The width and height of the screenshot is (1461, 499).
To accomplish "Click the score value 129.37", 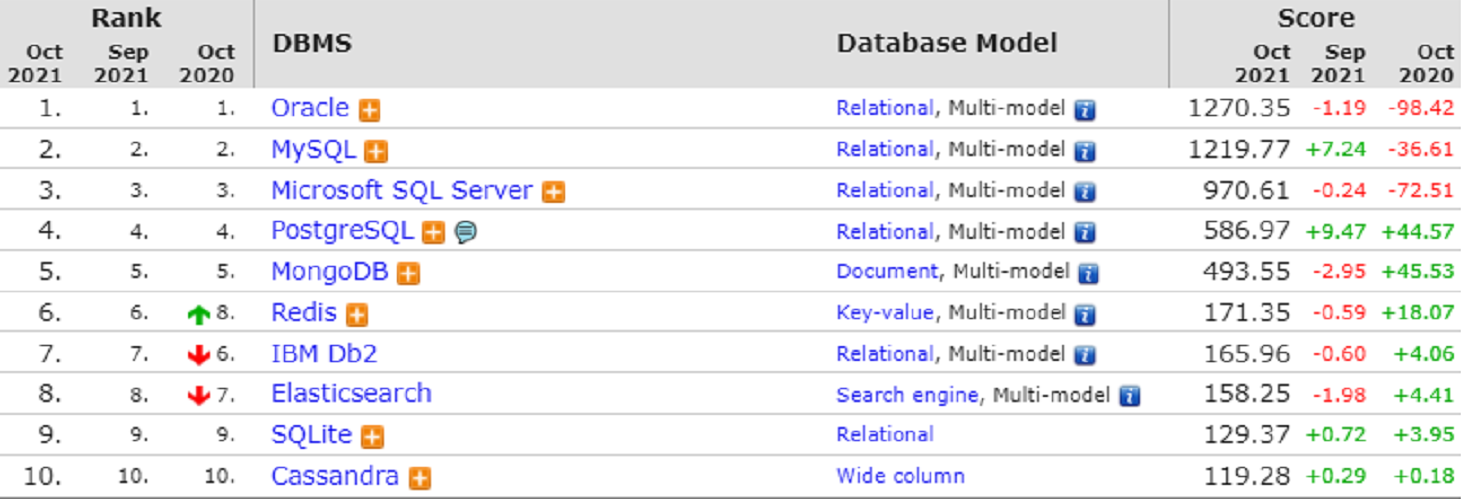I will (1248, 435).
